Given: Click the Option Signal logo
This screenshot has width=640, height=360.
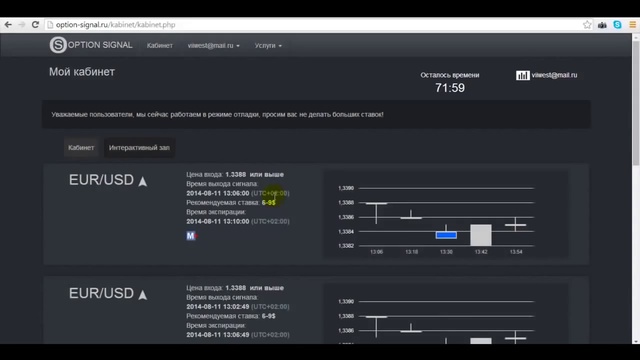Looking at the screenshot, I should coord(58,45).
